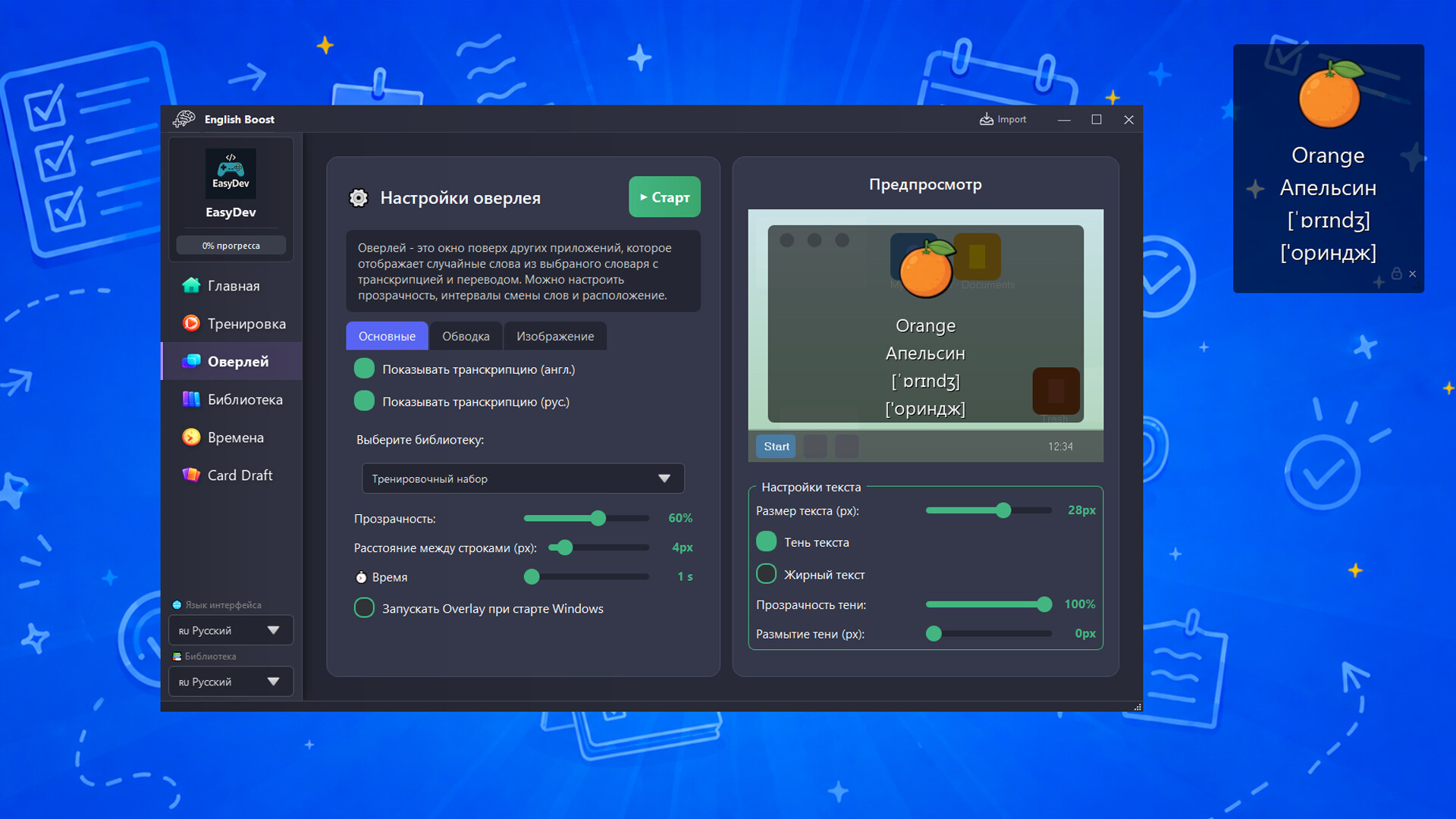Open the Тренировка section
The image size is (1456, 819).
[x=231, y=324]
